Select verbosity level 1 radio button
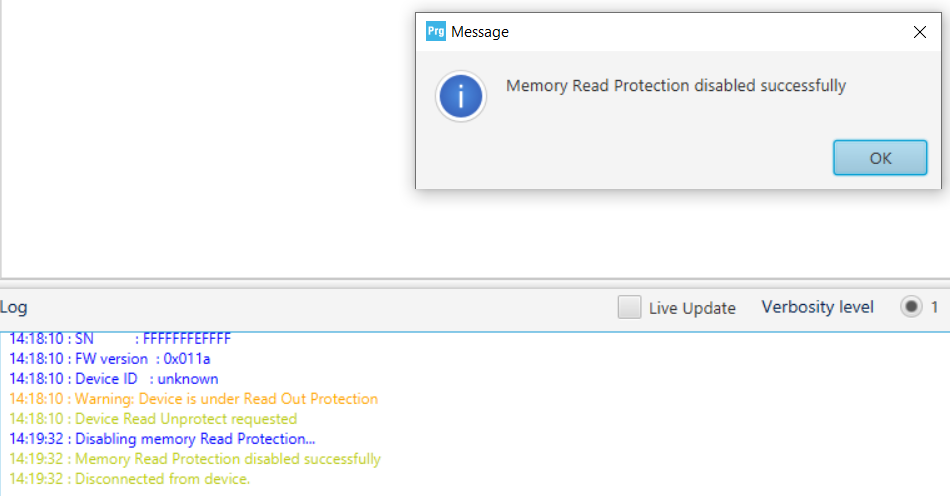This screenshot has width=950, height=496. [911, 307]
